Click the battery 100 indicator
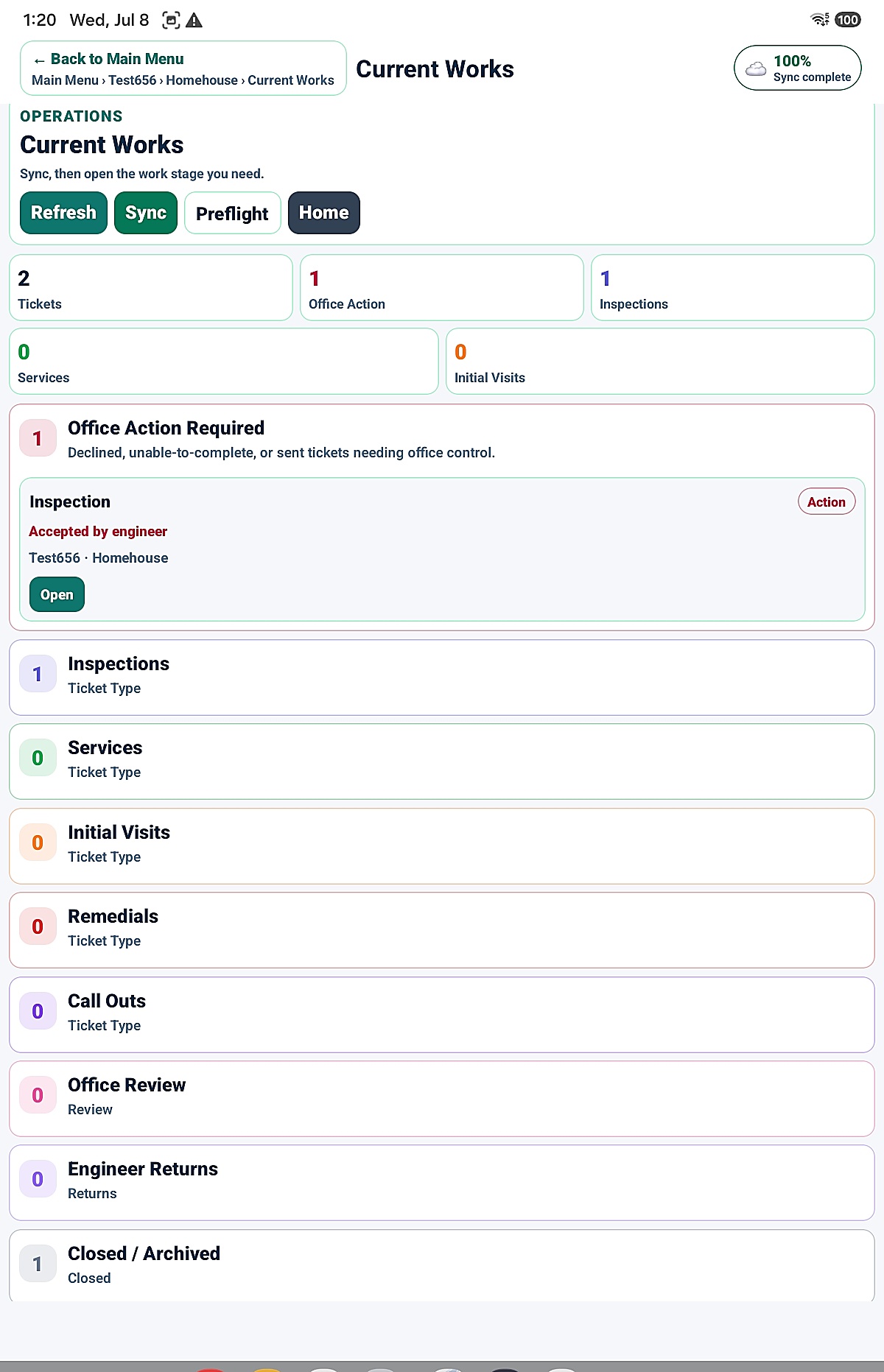Viewport: 884px width, 1372px height. pos(848,20)
